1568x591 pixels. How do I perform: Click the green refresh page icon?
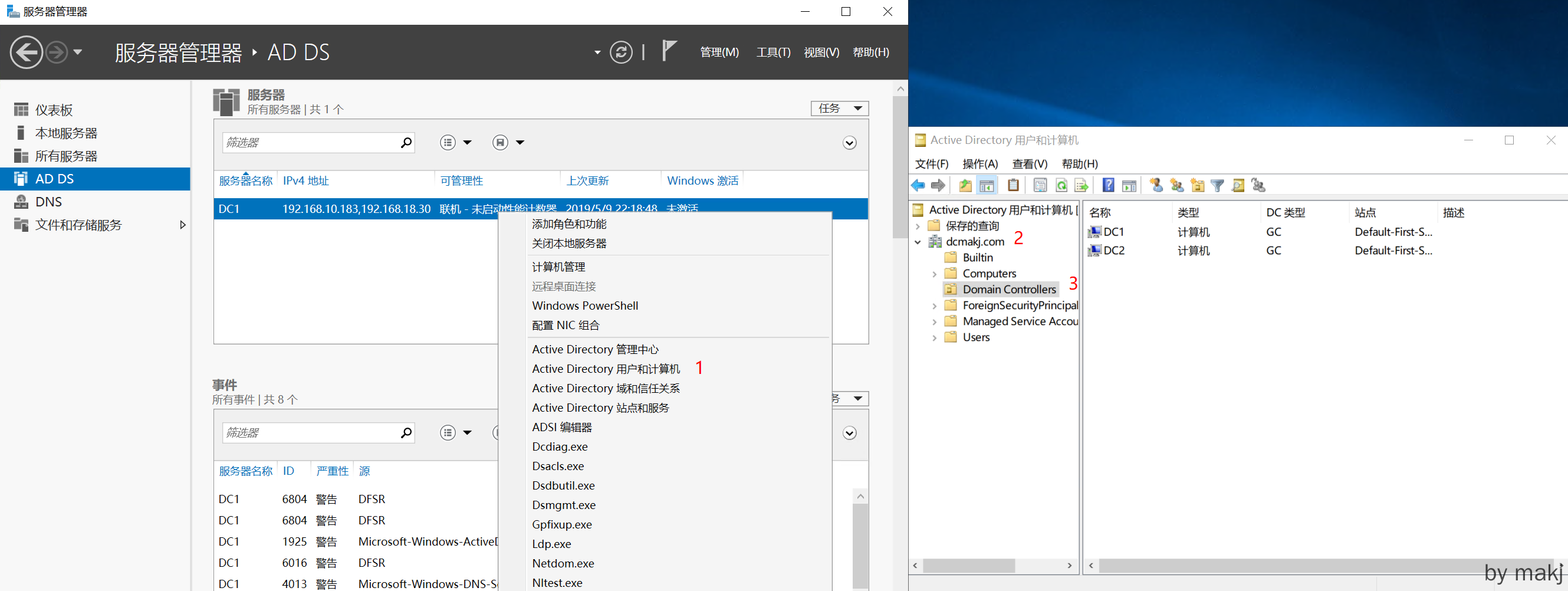click(1061, 186)
